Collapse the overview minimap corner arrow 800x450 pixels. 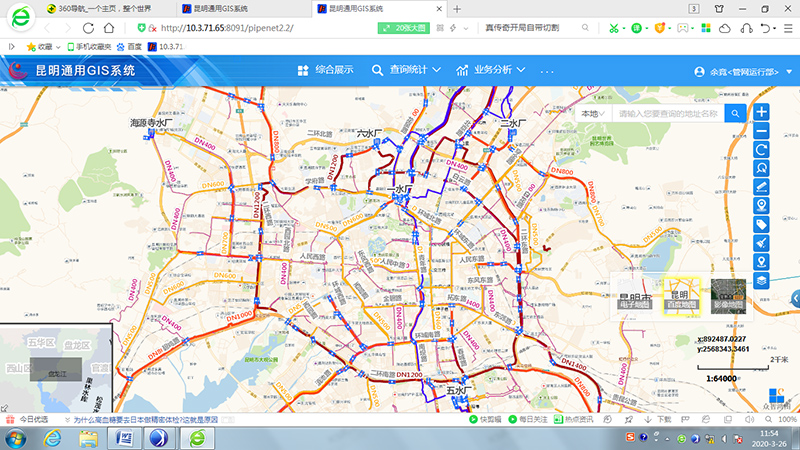pyautogui.click(x=5, y=408)
